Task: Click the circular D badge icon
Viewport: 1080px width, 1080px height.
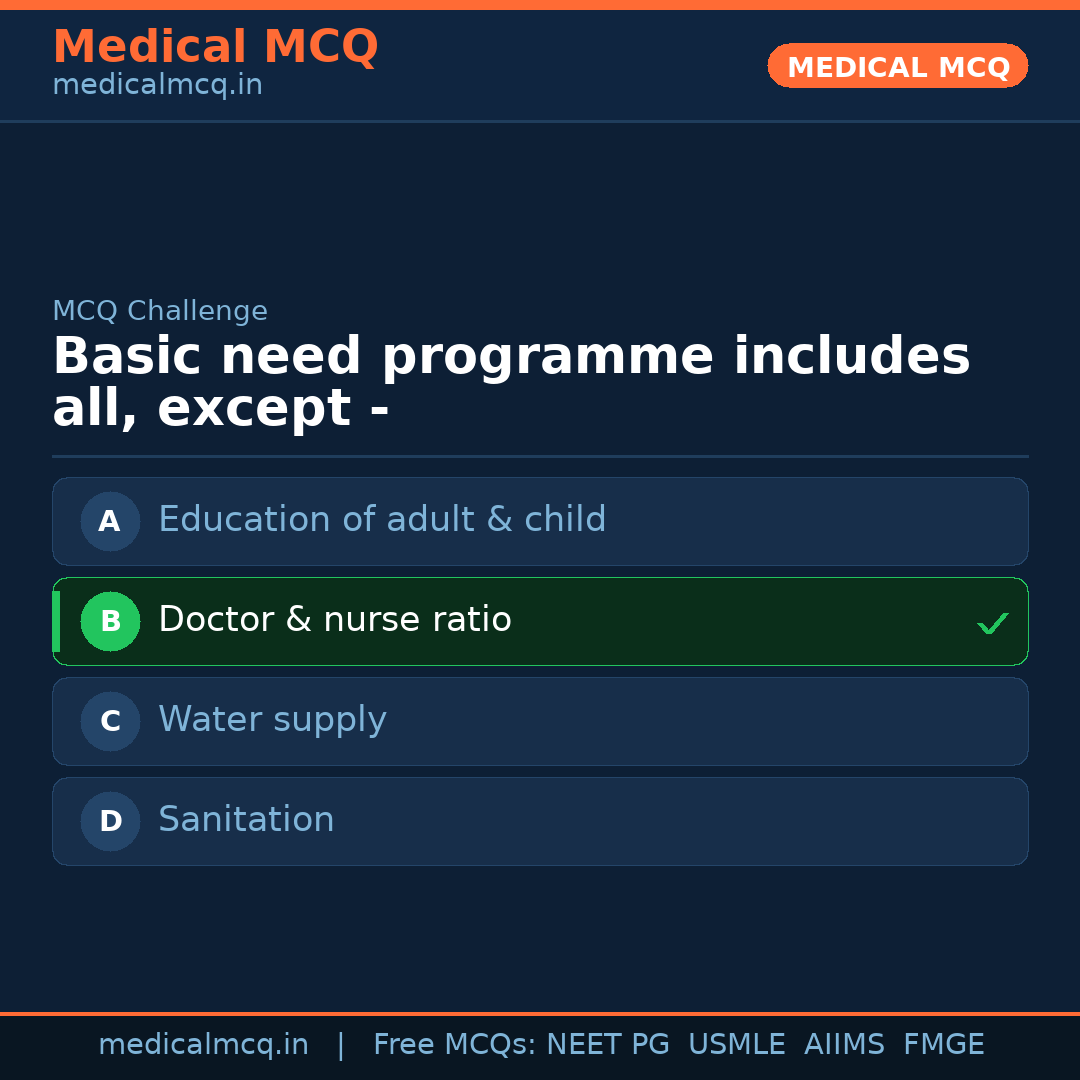Action: point(110,821)
